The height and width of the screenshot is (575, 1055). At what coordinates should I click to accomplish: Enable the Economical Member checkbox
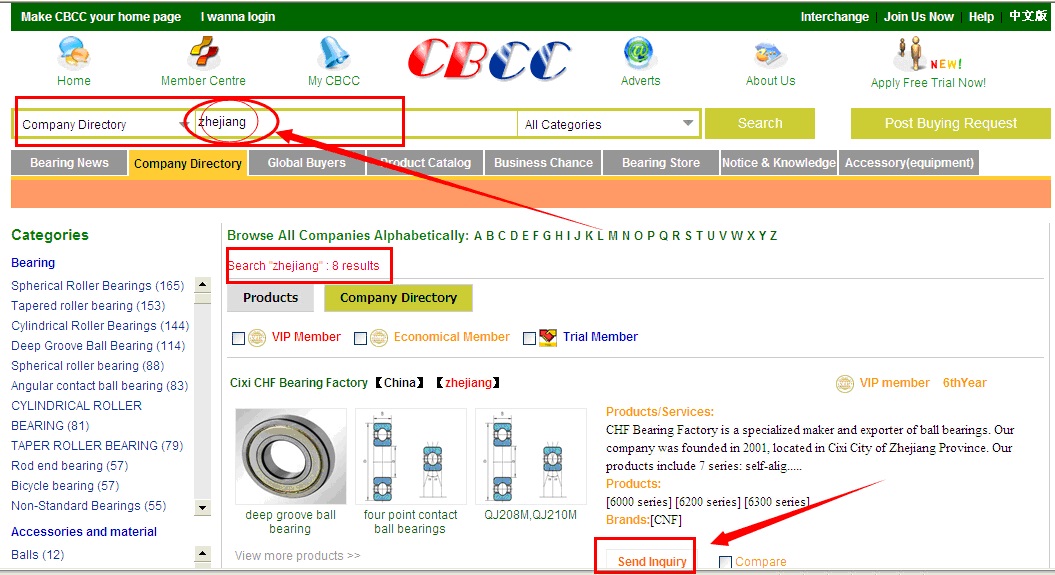click(360, 338)
